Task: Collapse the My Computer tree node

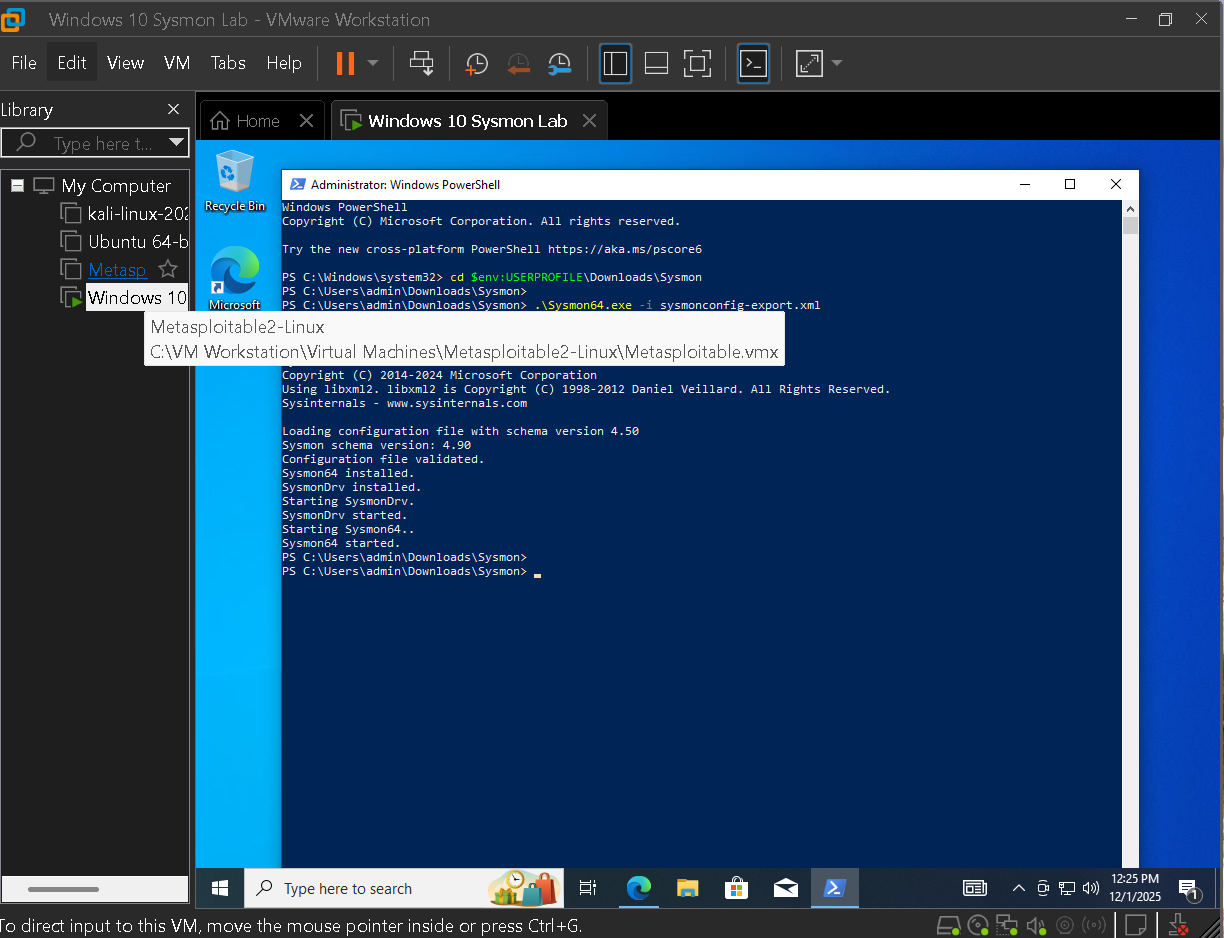Action: click(16, 185)
